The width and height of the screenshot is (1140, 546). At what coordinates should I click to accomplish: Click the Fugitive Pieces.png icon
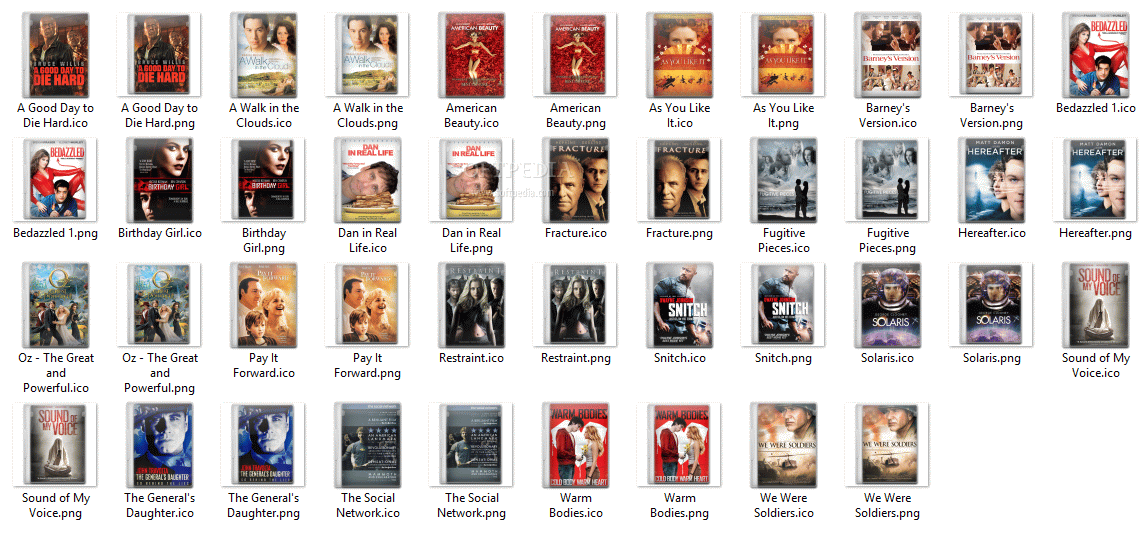point(888,180)
